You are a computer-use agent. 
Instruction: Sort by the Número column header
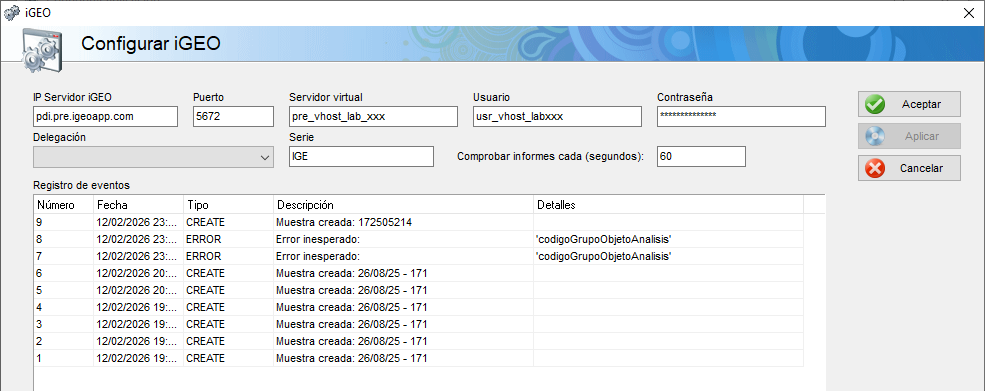tap(63, 205)
